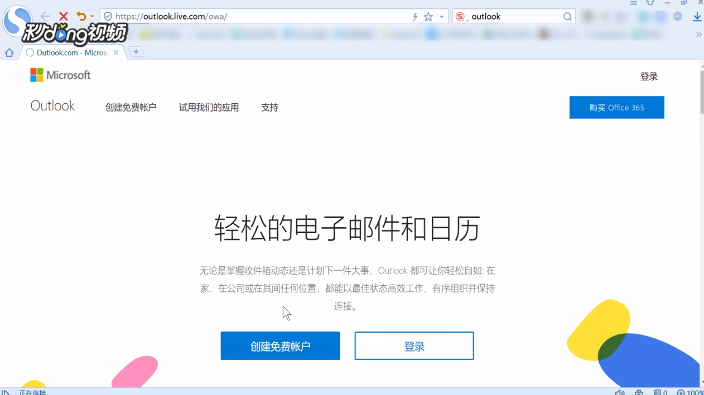This screenshot has width=704, height=395.
Task: Open the downloads arrow icon
Action: pos(697,17)
